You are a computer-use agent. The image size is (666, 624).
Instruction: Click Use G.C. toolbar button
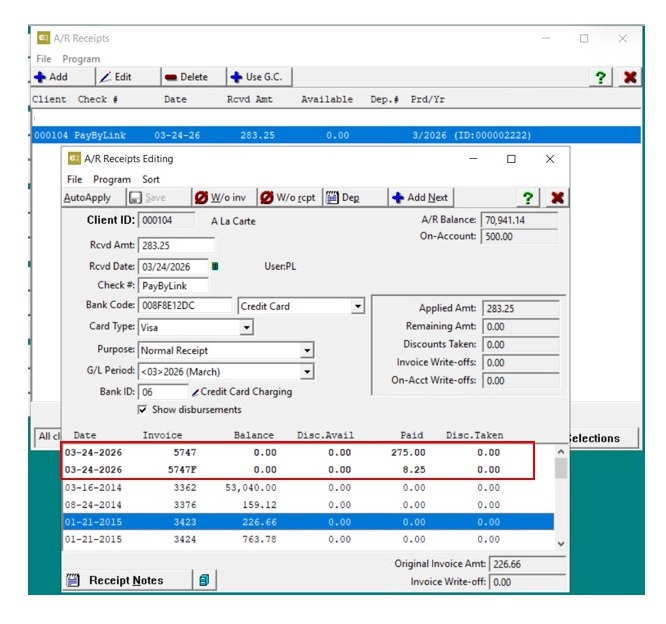pos(259,77)
